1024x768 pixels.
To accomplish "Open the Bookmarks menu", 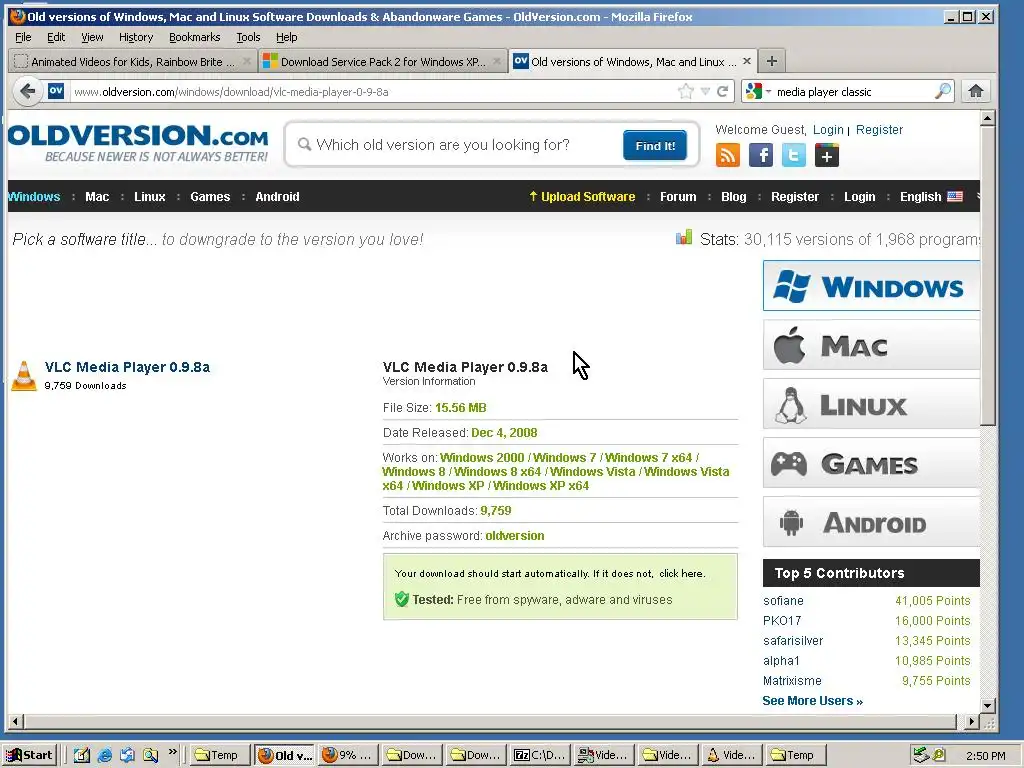I will coord(195,37).
